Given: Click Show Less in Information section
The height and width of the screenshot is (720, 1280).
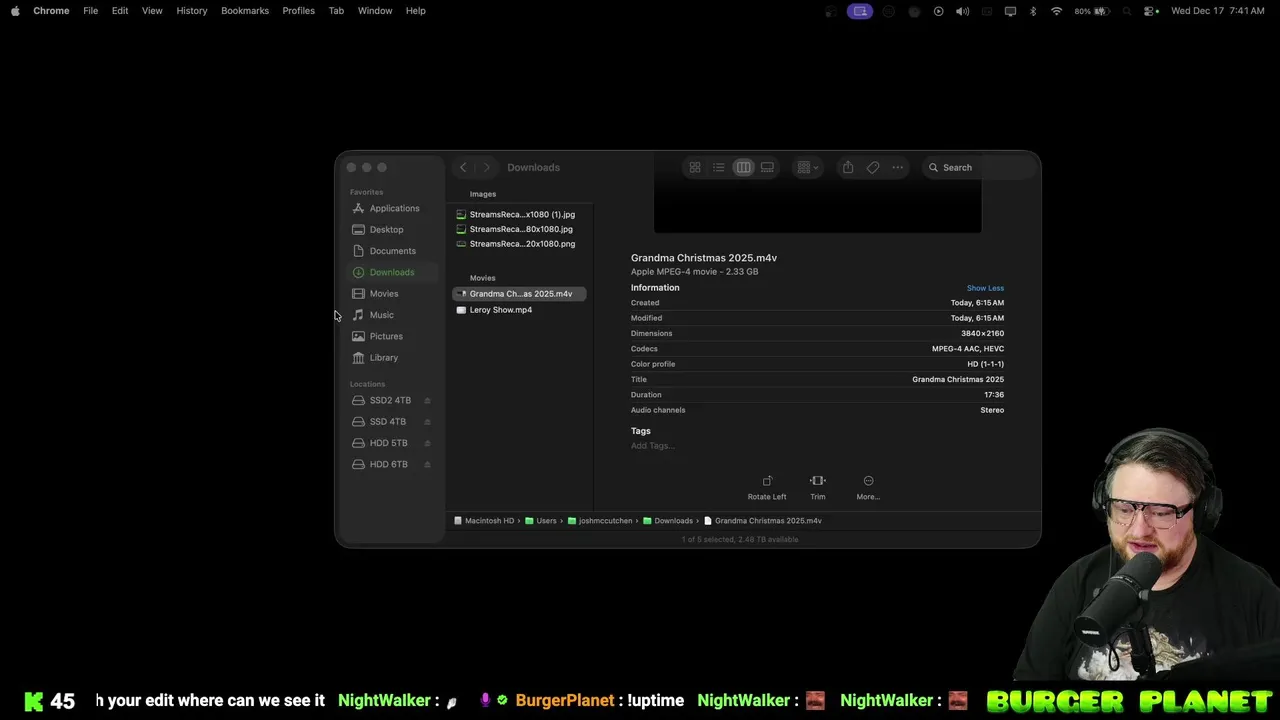Looking at the screenshot, I should 985,288.
